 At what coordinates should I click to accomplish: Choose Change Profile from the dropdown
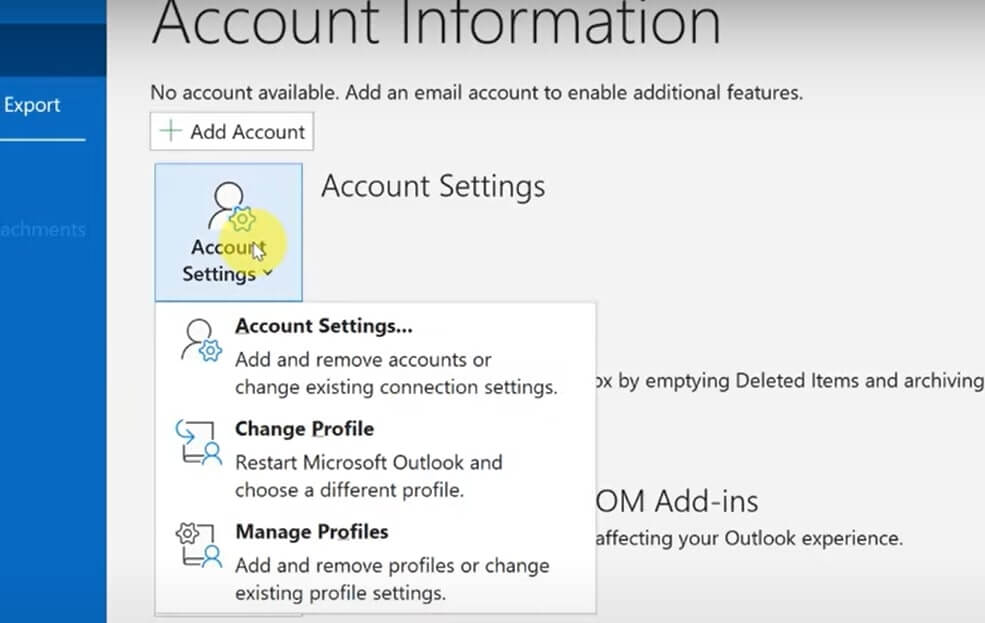pyautogui.click(x=304, y=429)
